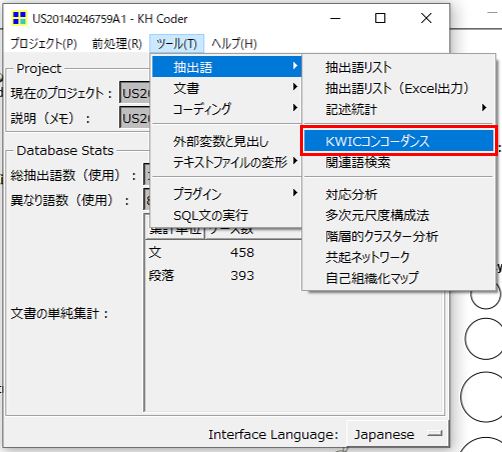Screen dimensions: 502x452
Task: Select the 文 row showing 458
Action: point(223,252)
